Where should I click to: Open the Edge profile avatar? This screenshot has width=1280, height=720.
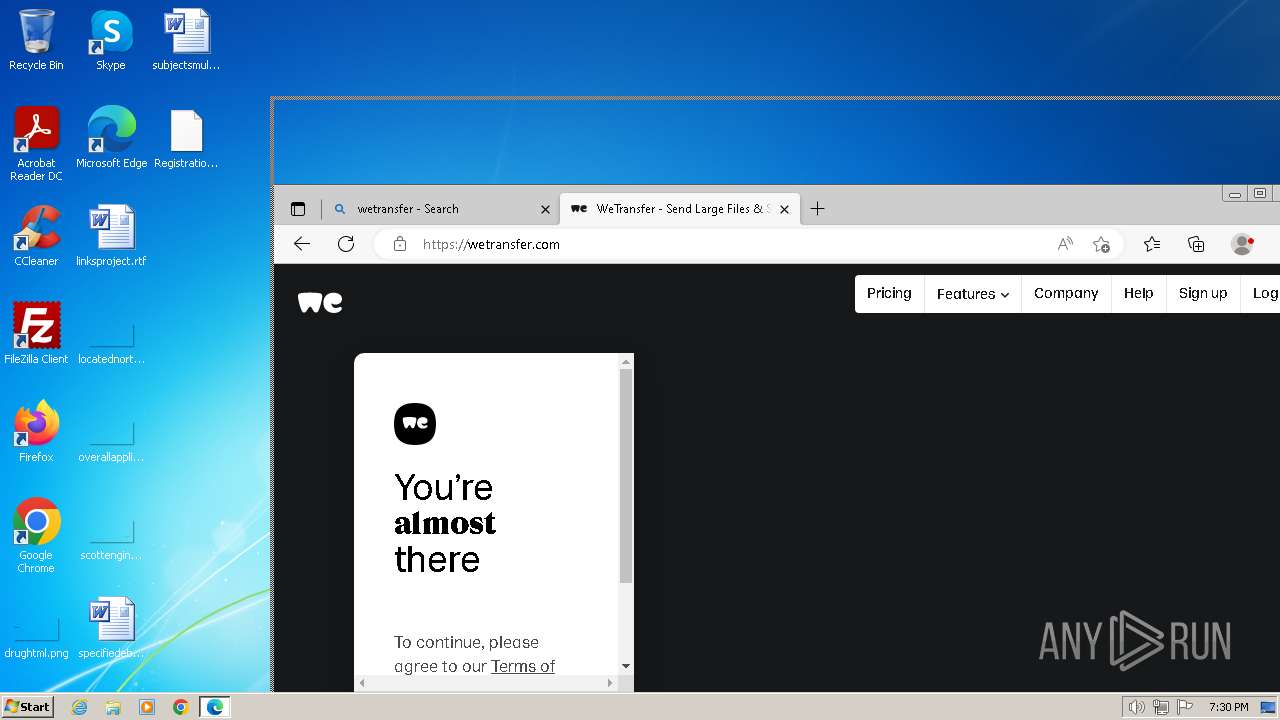pos(1243,244)
